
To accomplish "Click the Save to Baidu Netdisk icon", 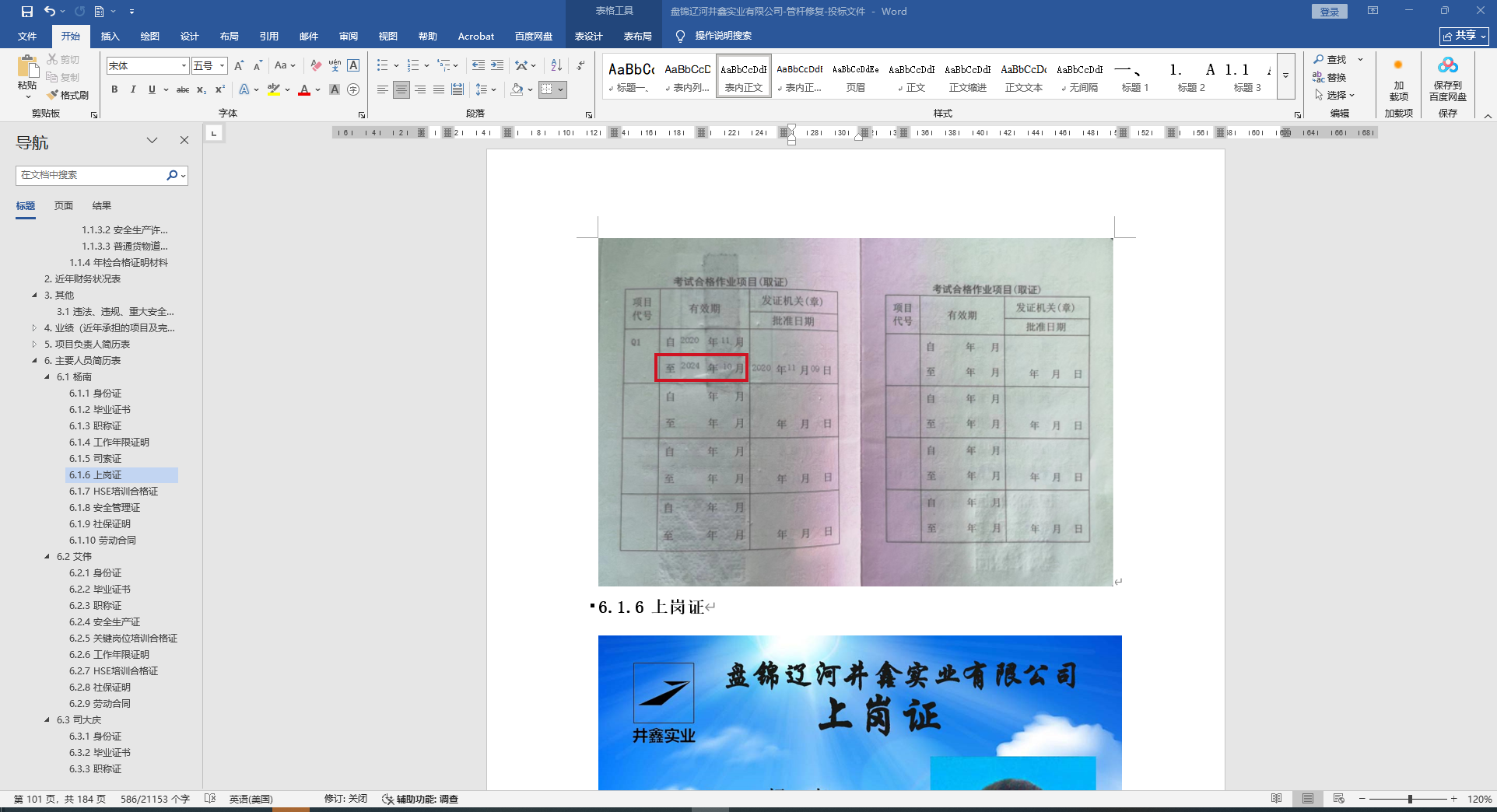I will [x=1447, y=79].
